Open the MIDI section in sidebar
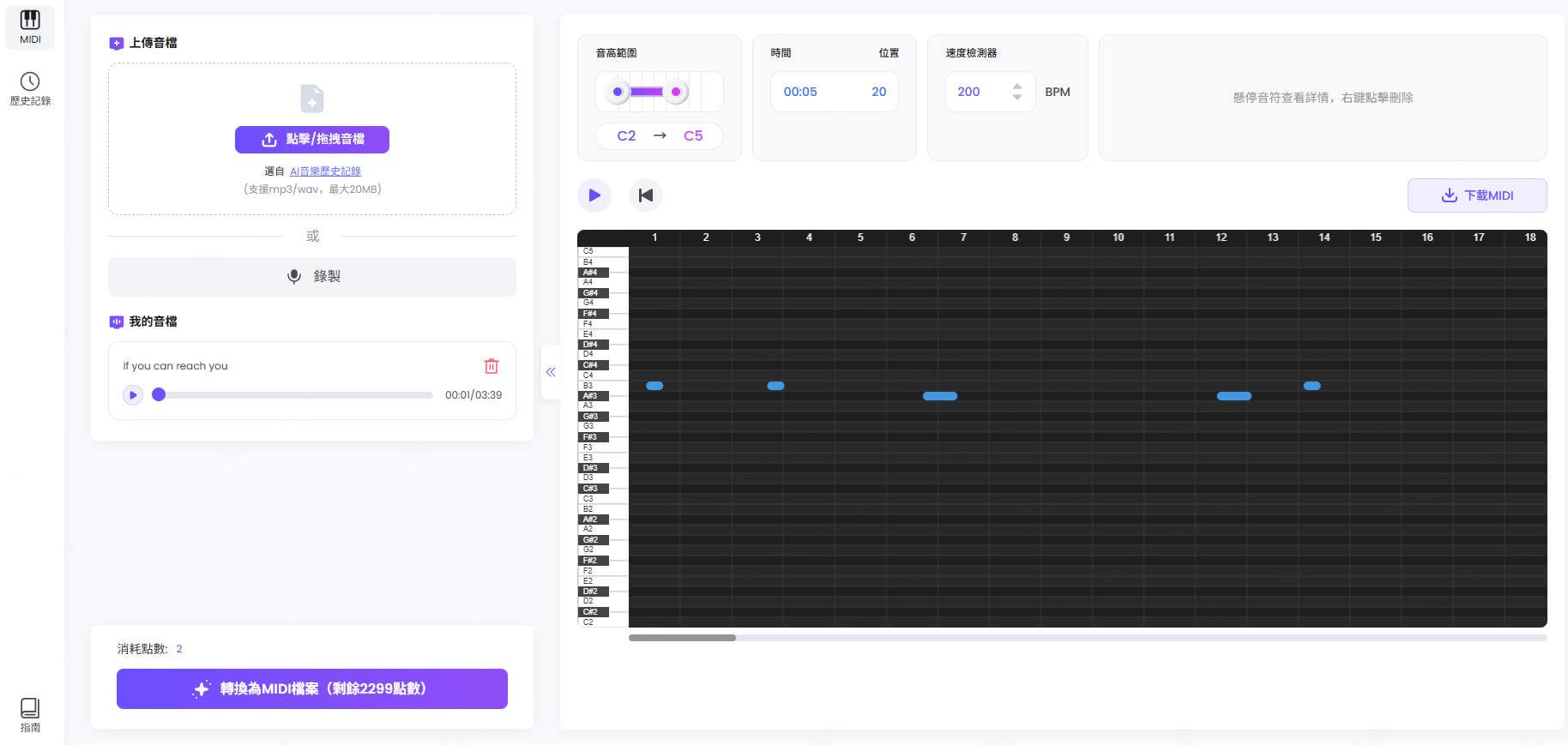The image size is (1568, 745). (30, 27)
